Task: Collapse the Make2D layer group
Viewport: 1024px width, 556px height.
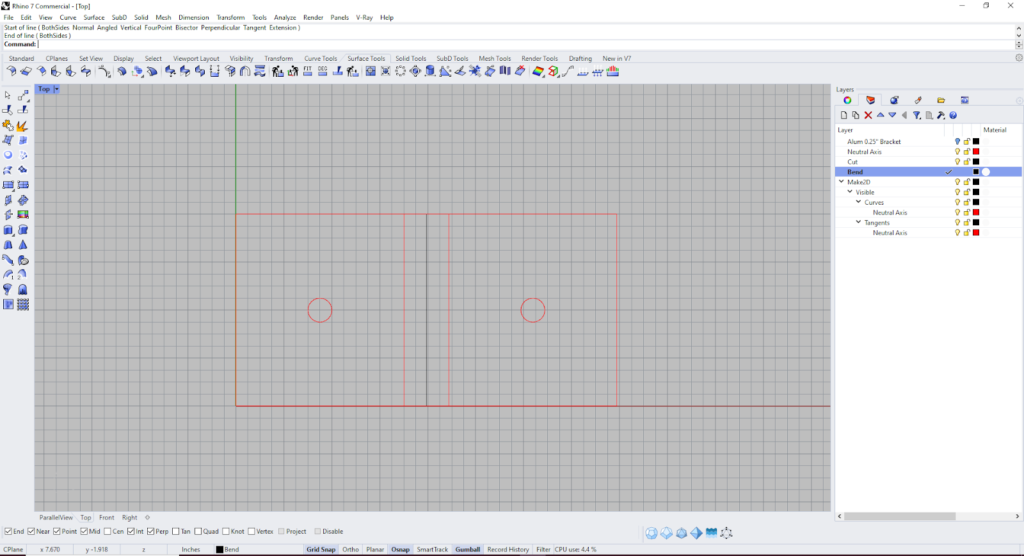Action: (x=842, y=182)
